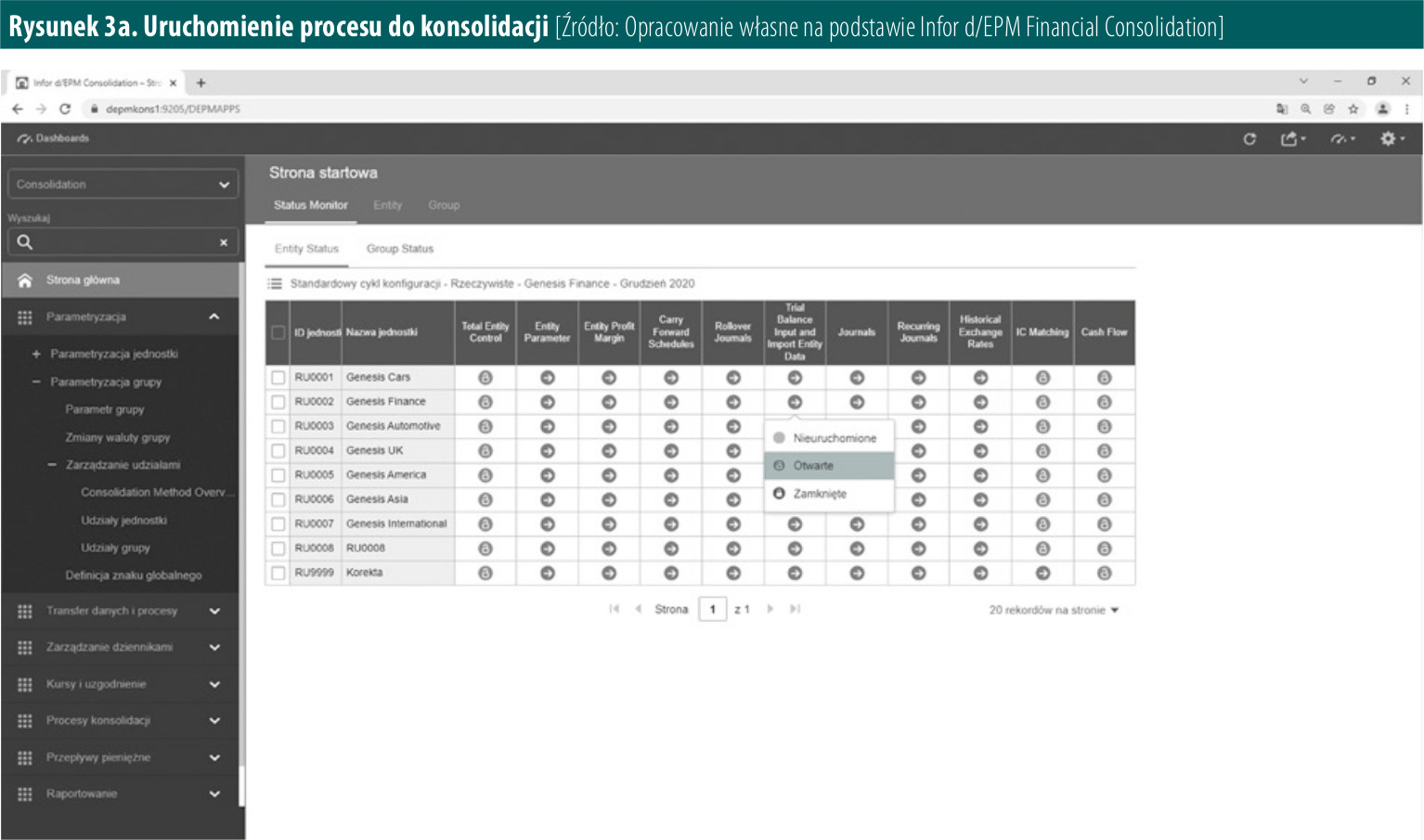Click the application refresh icon in top bar
Image resolution: width=1424 pixels, height=840 pixels.
[x=1249, y=138]
